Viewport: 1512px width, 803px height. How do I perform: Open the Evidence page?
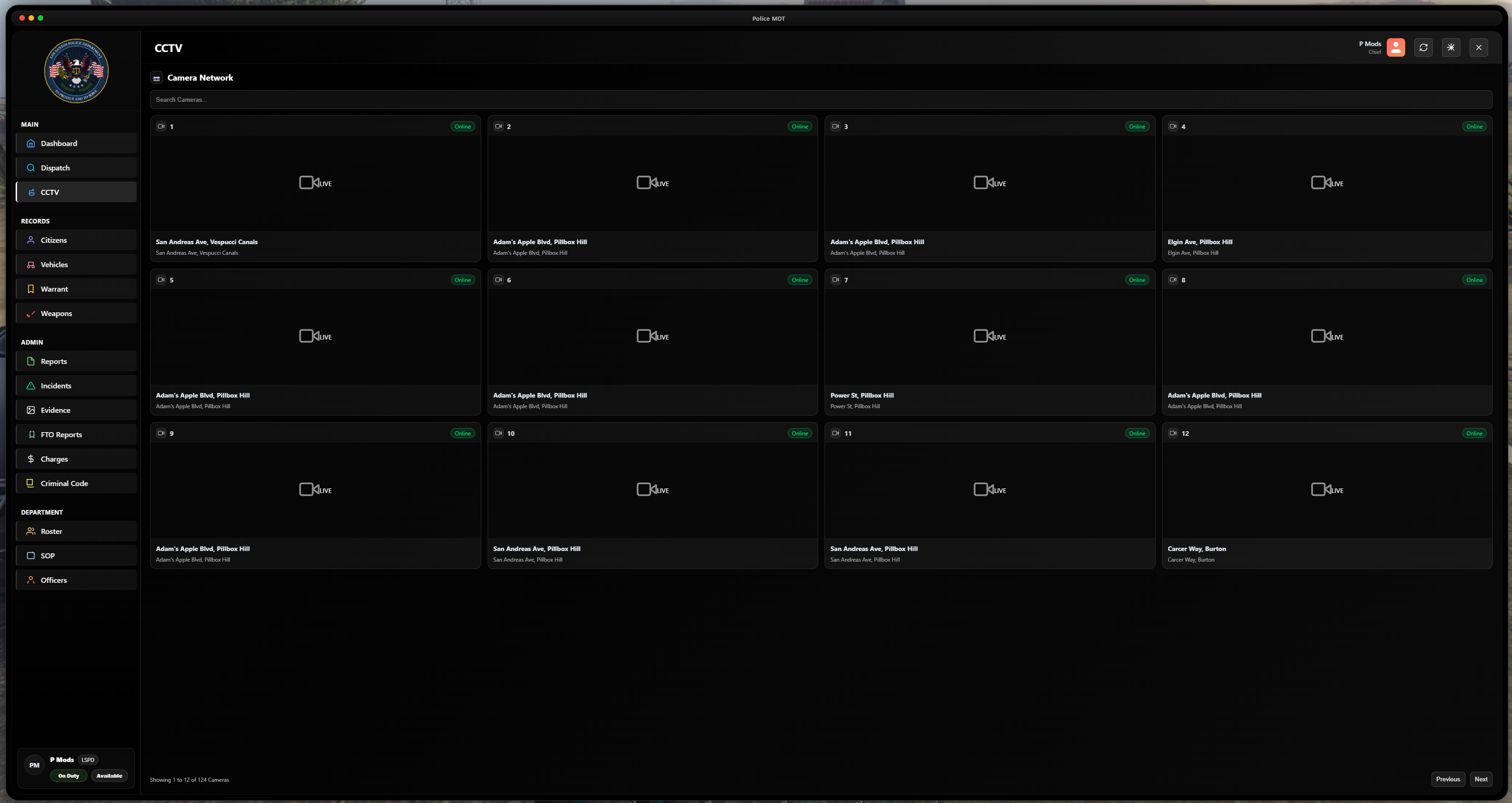[x=76, y=410]
